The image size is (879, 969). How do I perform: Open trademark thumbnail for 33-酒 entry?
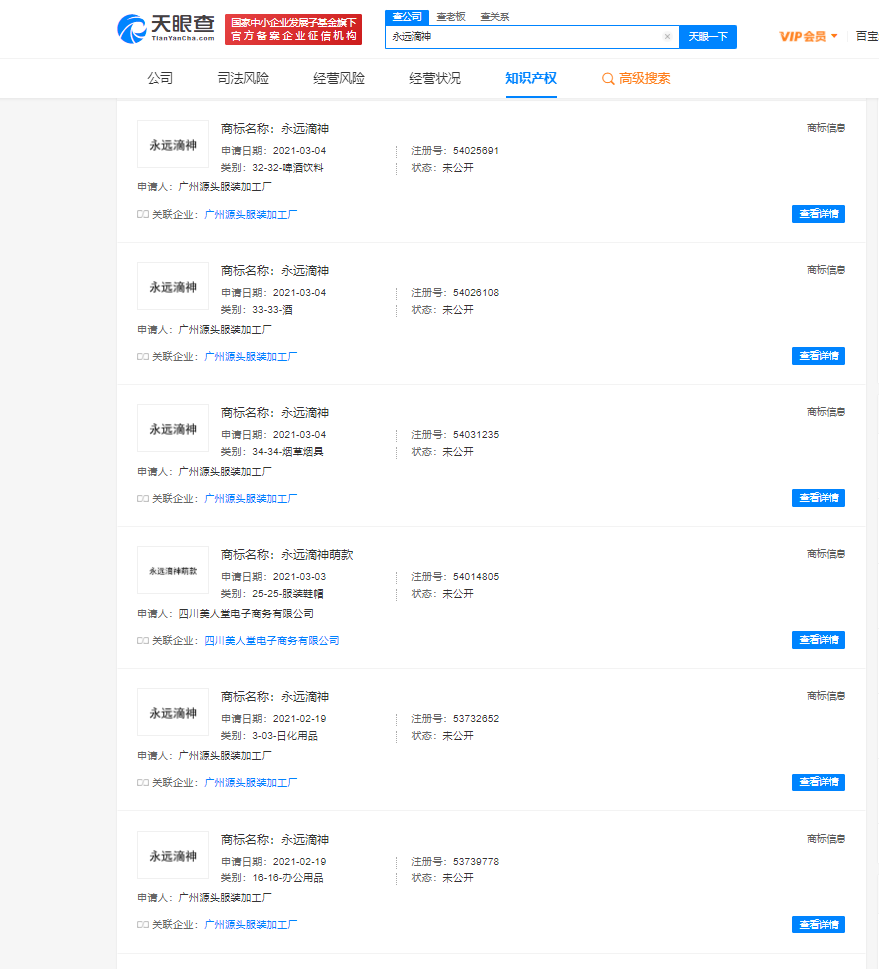pos(173,286)
